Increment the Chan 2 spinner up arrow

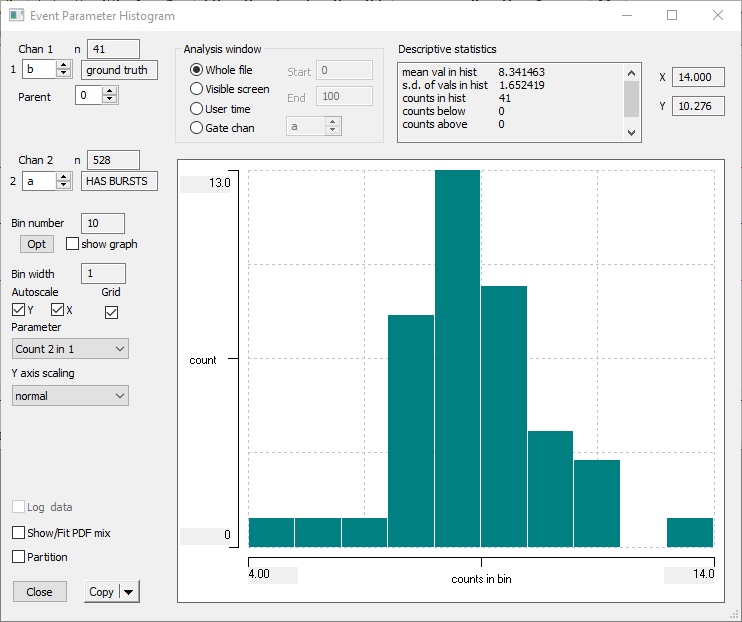(x=63, y=177)
